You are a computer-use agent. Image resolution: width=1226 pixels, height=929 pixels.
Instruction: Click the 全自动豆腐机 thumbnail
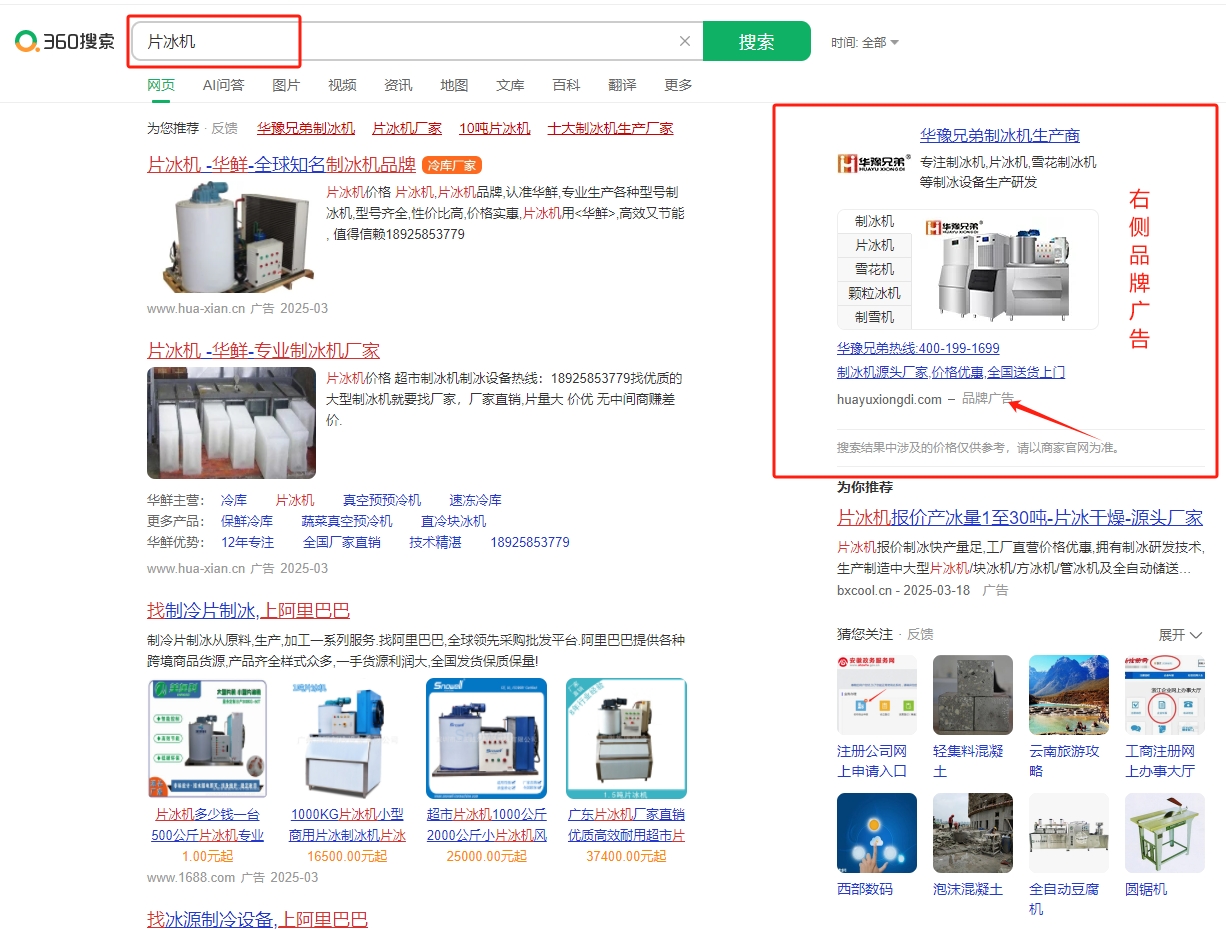1069,833
